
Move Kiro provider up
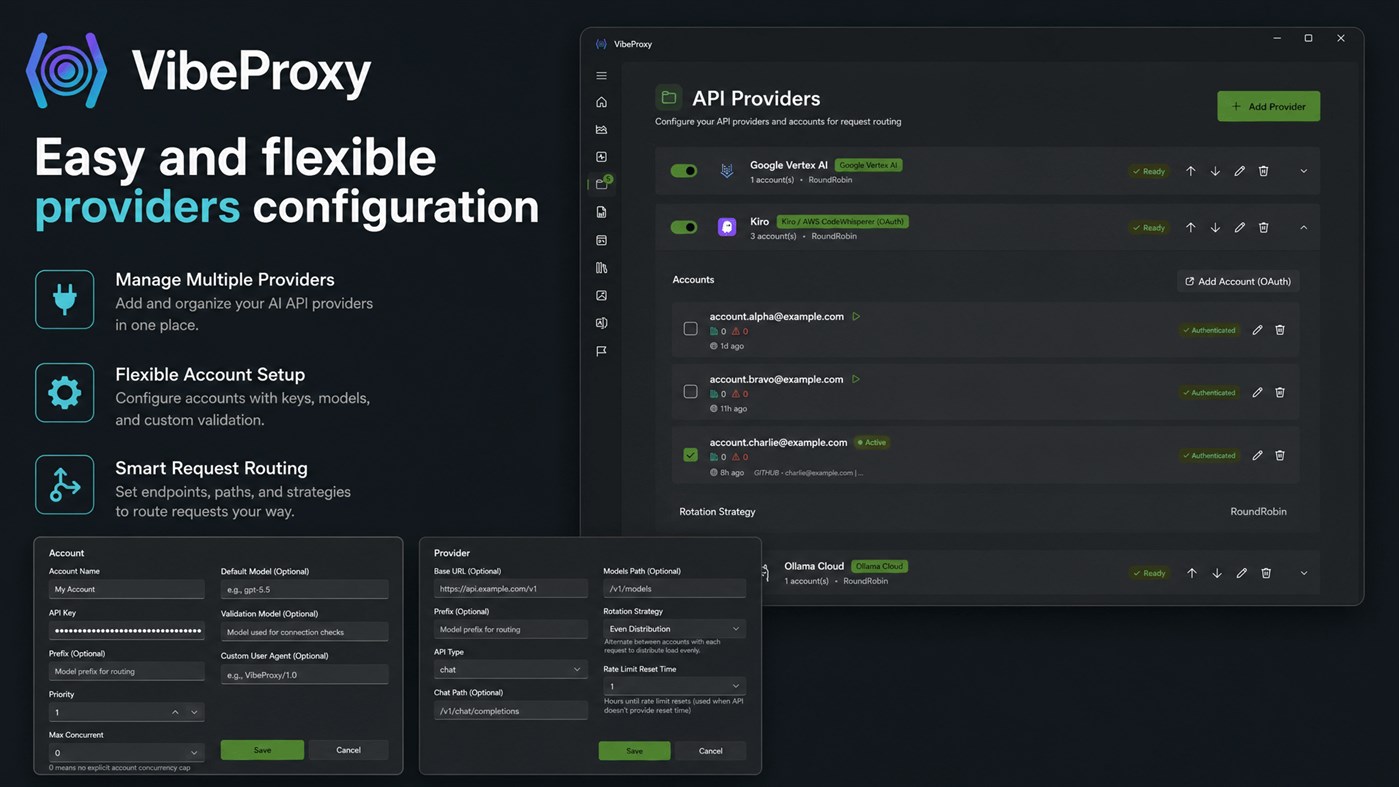[x=1190, y=227]
